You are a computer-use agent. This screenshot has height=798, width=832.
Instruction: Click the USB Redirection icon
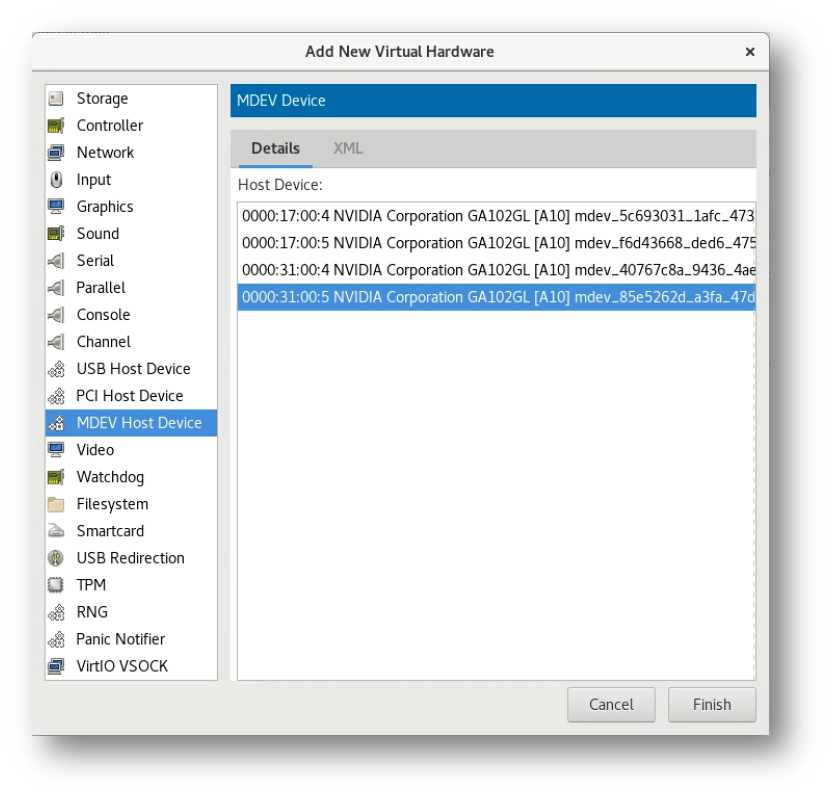(x=56, y=558)
